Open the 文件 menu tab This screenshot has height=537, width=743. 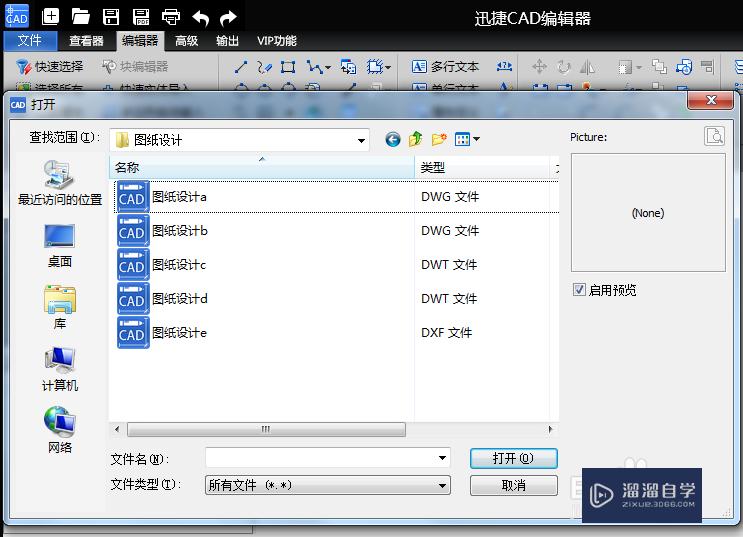point(30,41)
